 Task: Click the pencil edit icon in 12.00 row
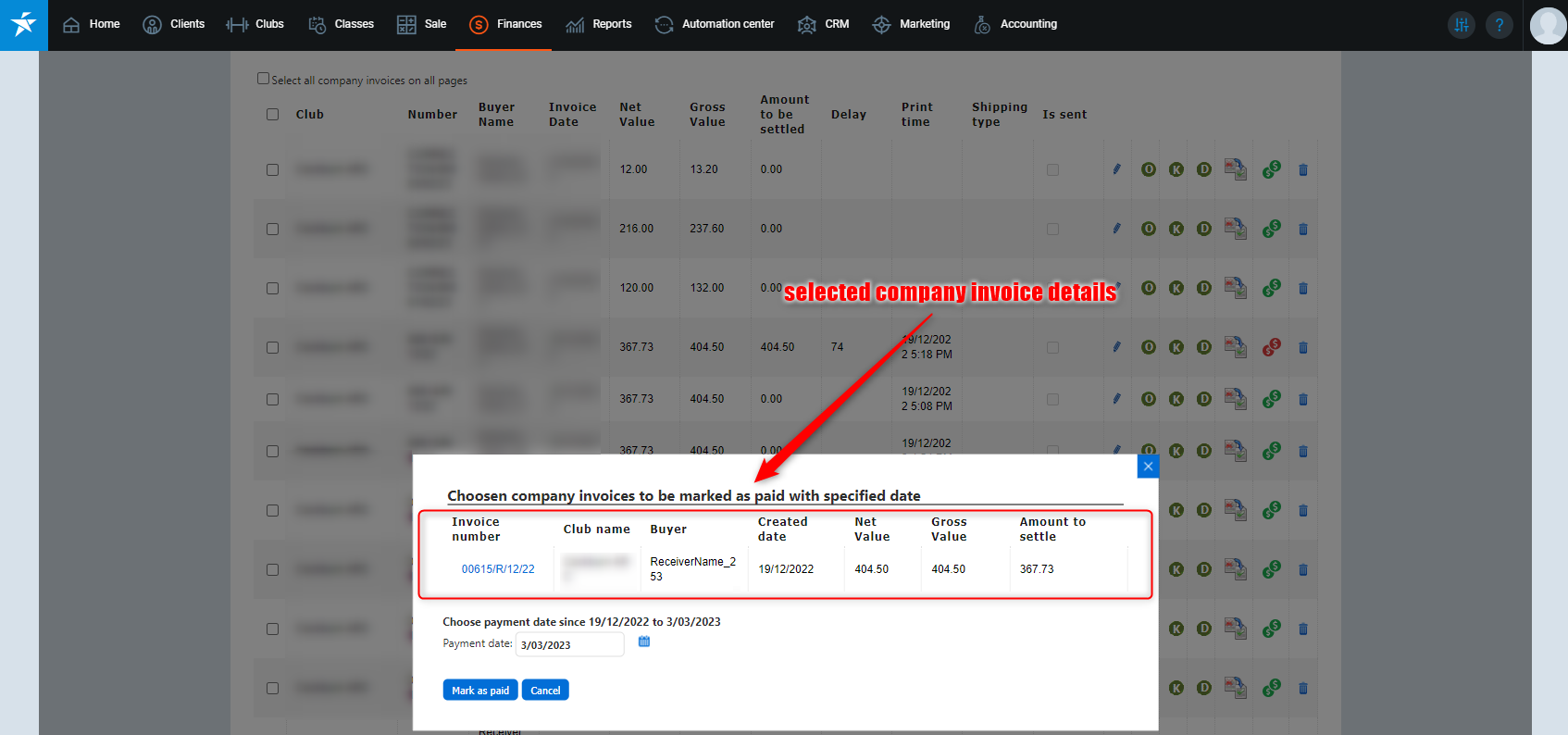(1116, 169)
